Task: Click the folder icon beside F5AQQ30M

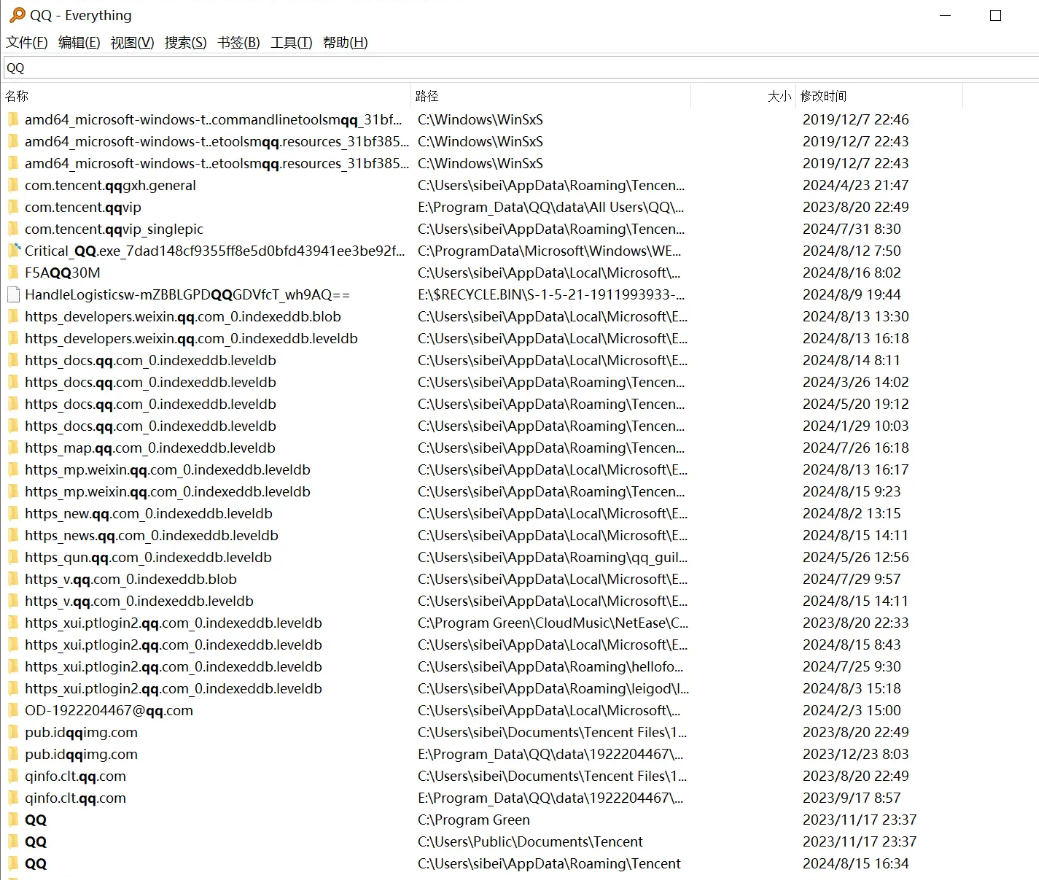Action: (13, 273)
